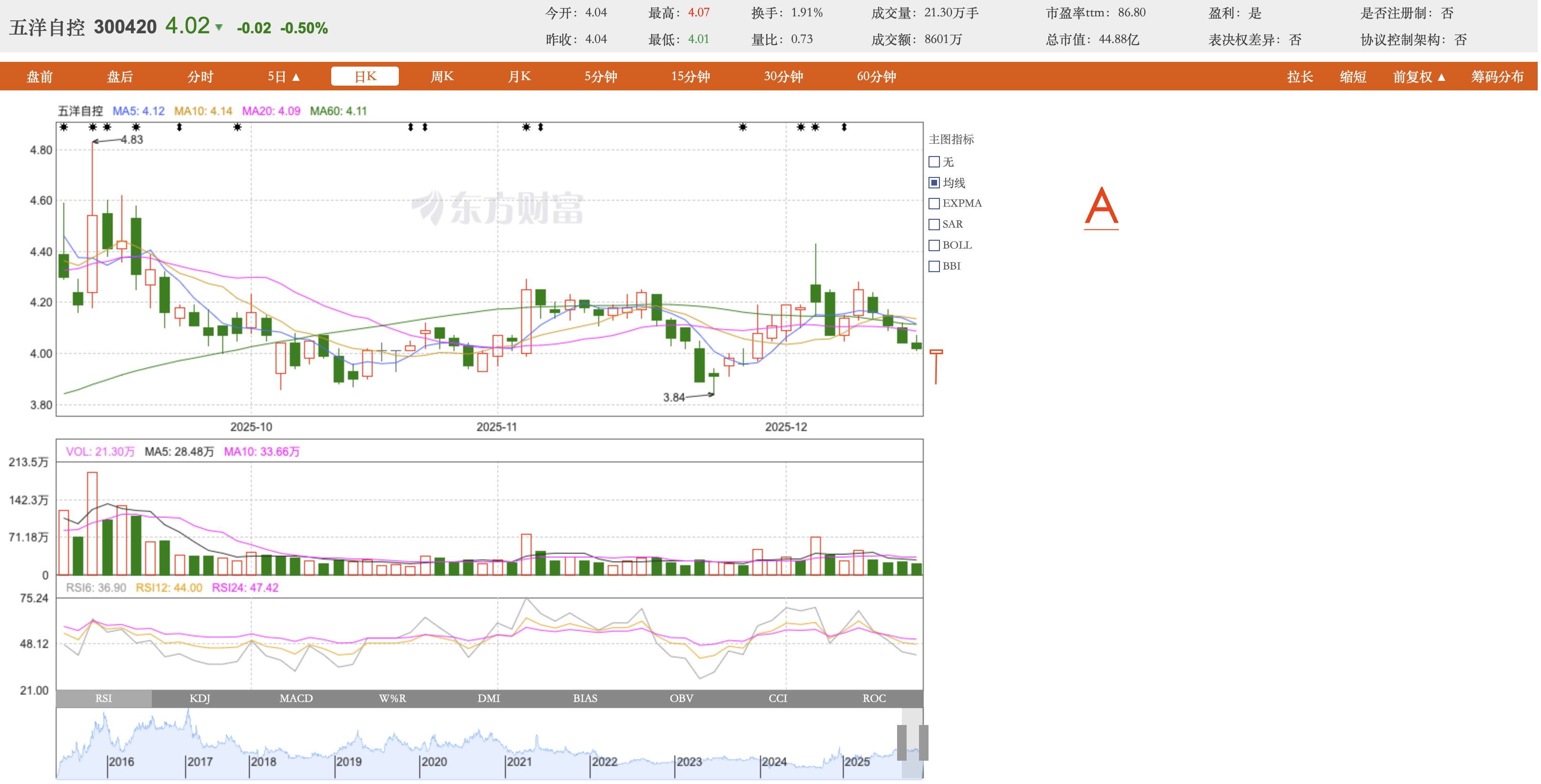Expand the 5日 dropdown arrow
The width and height of the screenshot is (1541, 784).
296,77
